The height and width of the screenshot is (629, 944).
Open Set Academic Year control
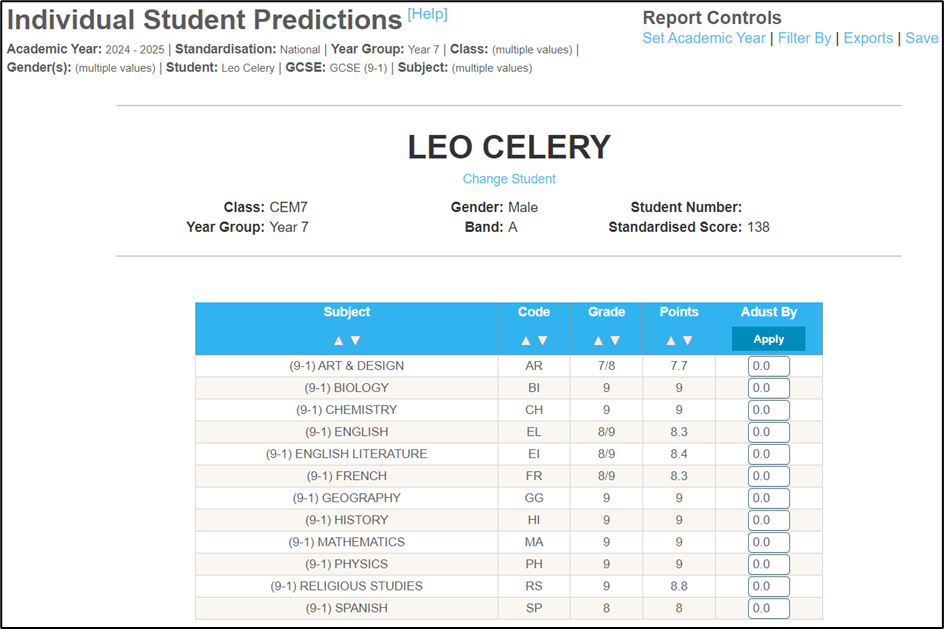[x=704, y=38]
